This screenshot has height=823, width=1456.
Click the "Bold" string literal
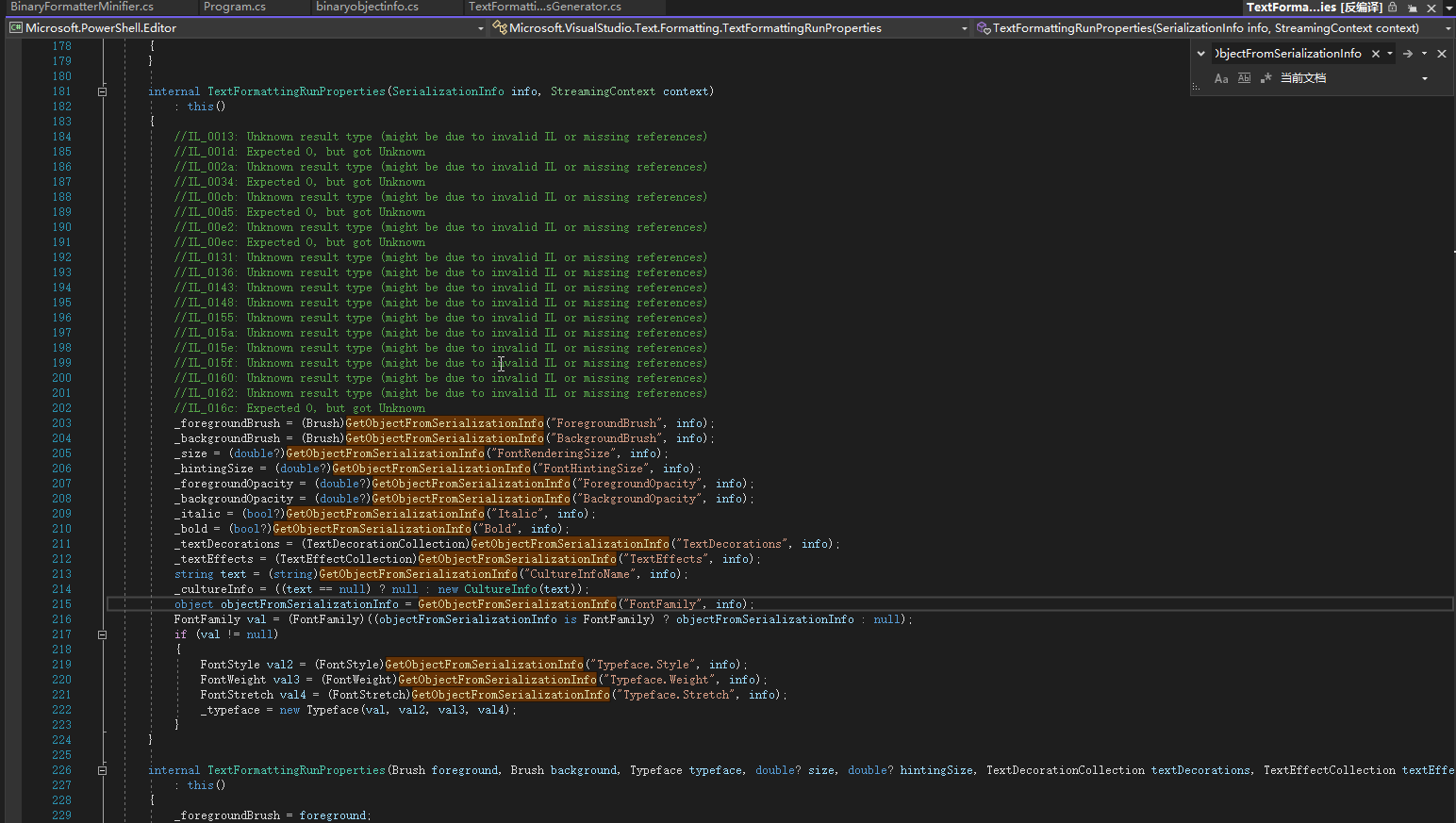[x=498, y=529]
